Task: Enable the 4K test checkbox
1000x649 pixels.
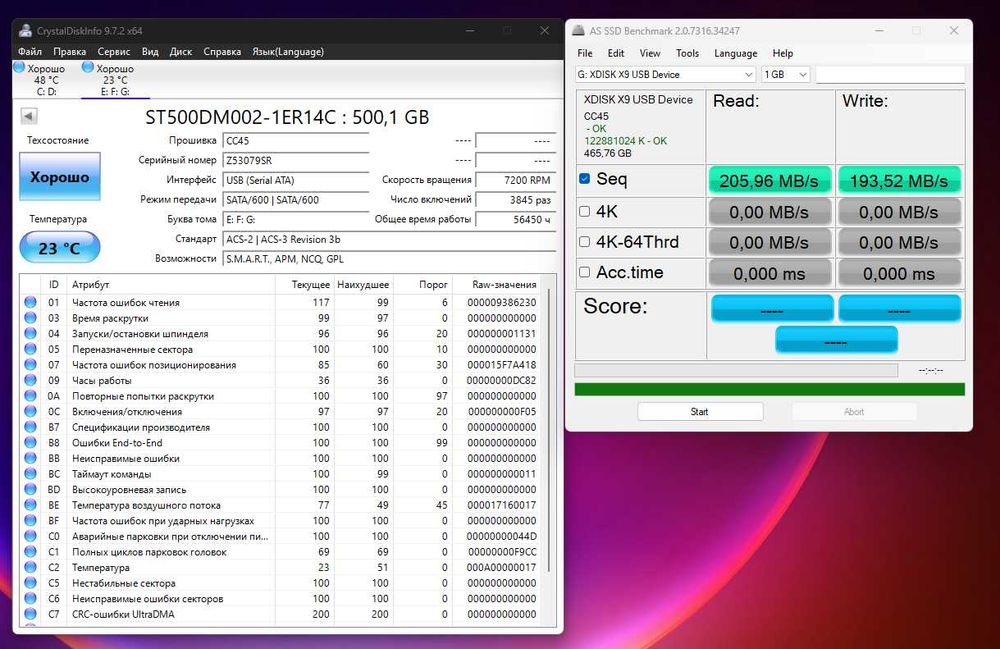Action: coord(584,211)
